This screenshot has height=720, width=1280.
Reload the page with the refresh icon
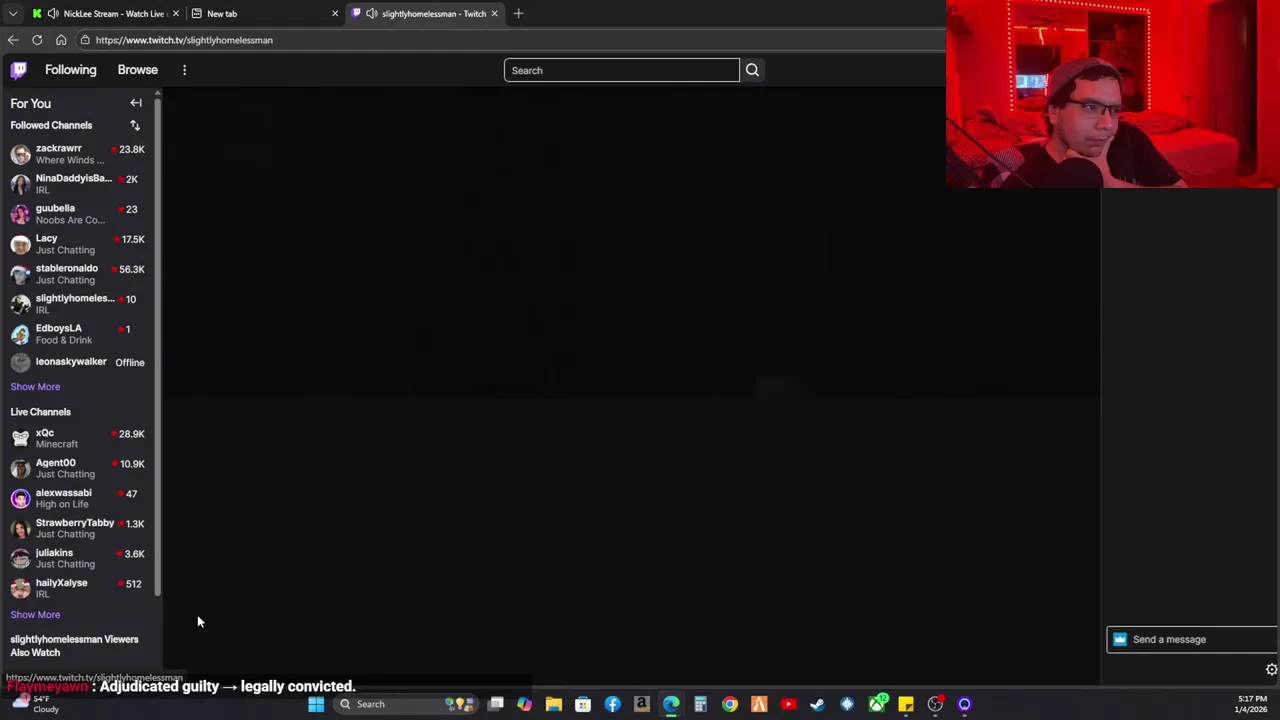click(x=37, y=40)
